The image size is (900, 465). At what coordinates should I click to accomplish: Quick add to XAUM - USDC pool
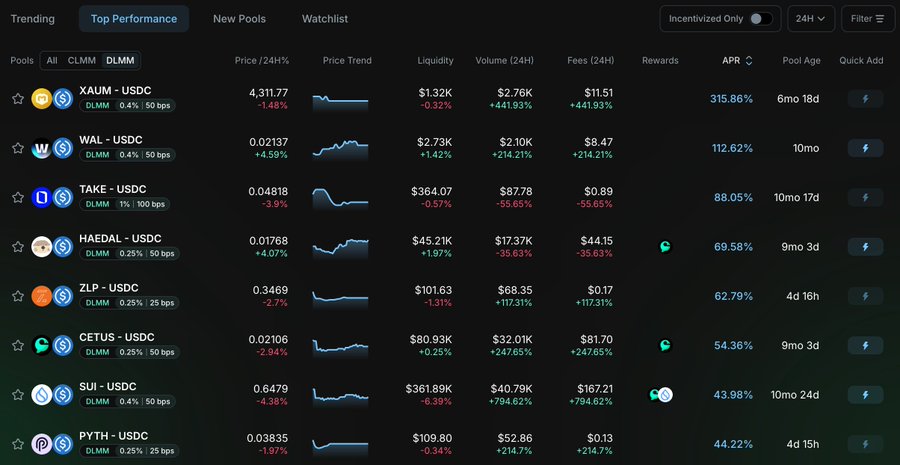click(866, 99)
